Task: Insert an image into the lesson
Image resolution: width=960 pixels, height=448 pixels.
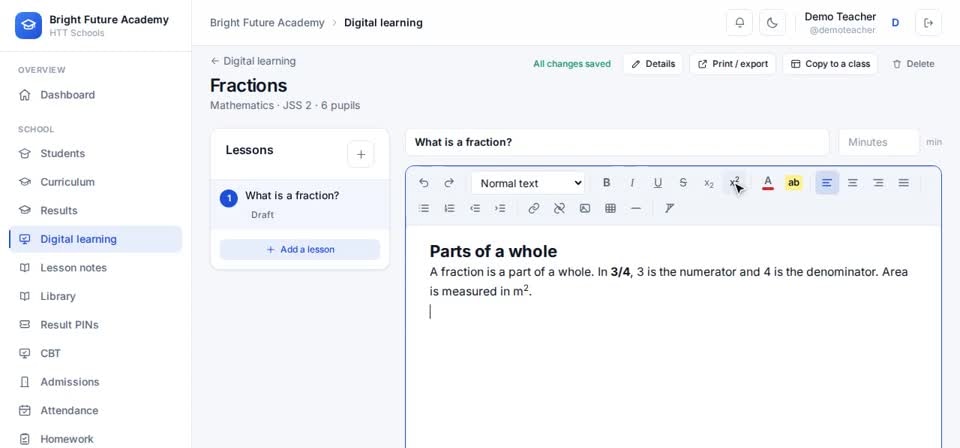Action: pyautogui.click(x=585, y=209)
